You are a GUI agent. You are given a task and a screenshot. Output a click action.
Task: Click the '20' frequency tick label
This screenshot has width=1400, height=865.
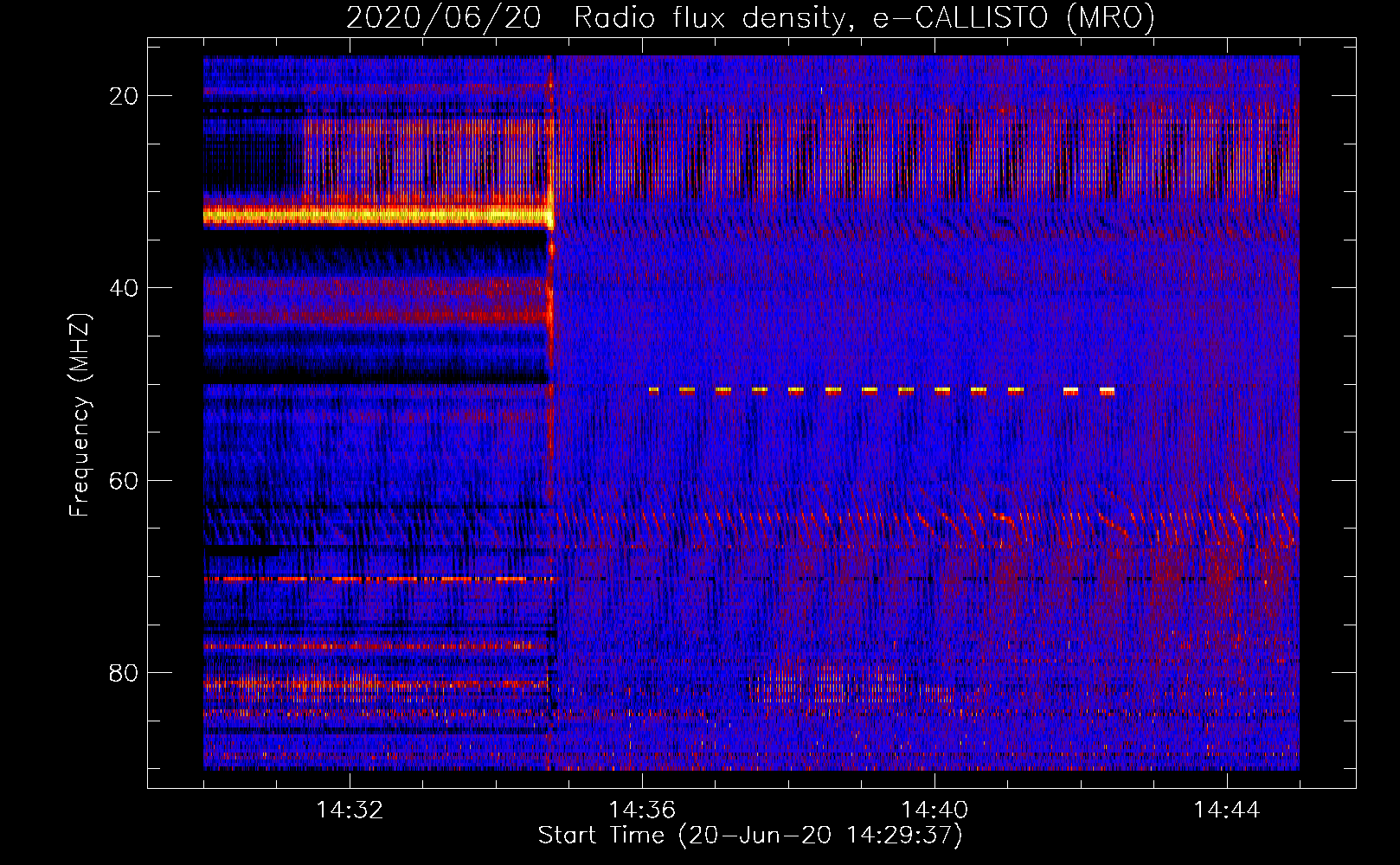coord(124,96)
